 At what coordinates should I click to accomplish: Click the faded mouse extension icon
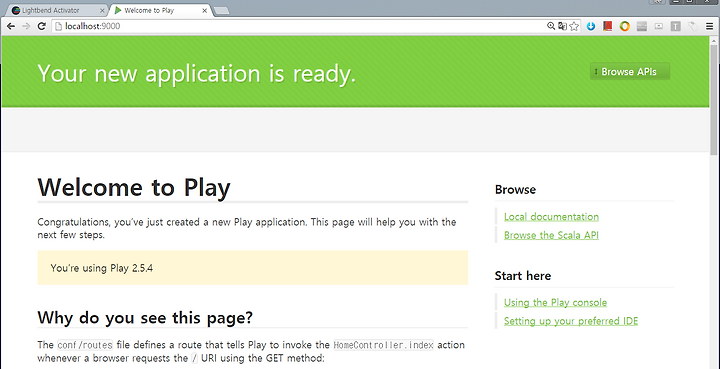pos(692,27)
